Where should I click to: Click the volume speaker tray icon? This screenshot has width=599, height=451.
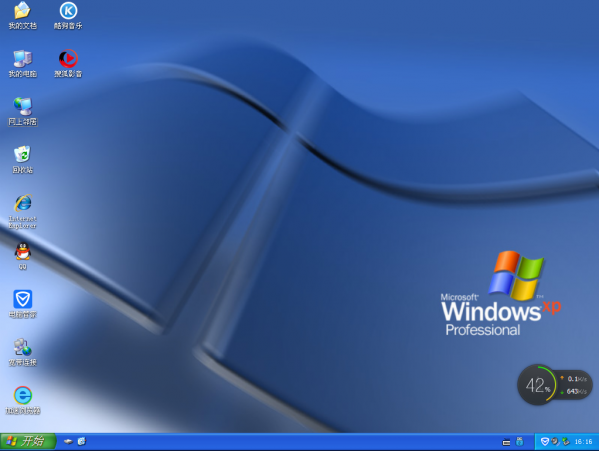tap(555, 442)
